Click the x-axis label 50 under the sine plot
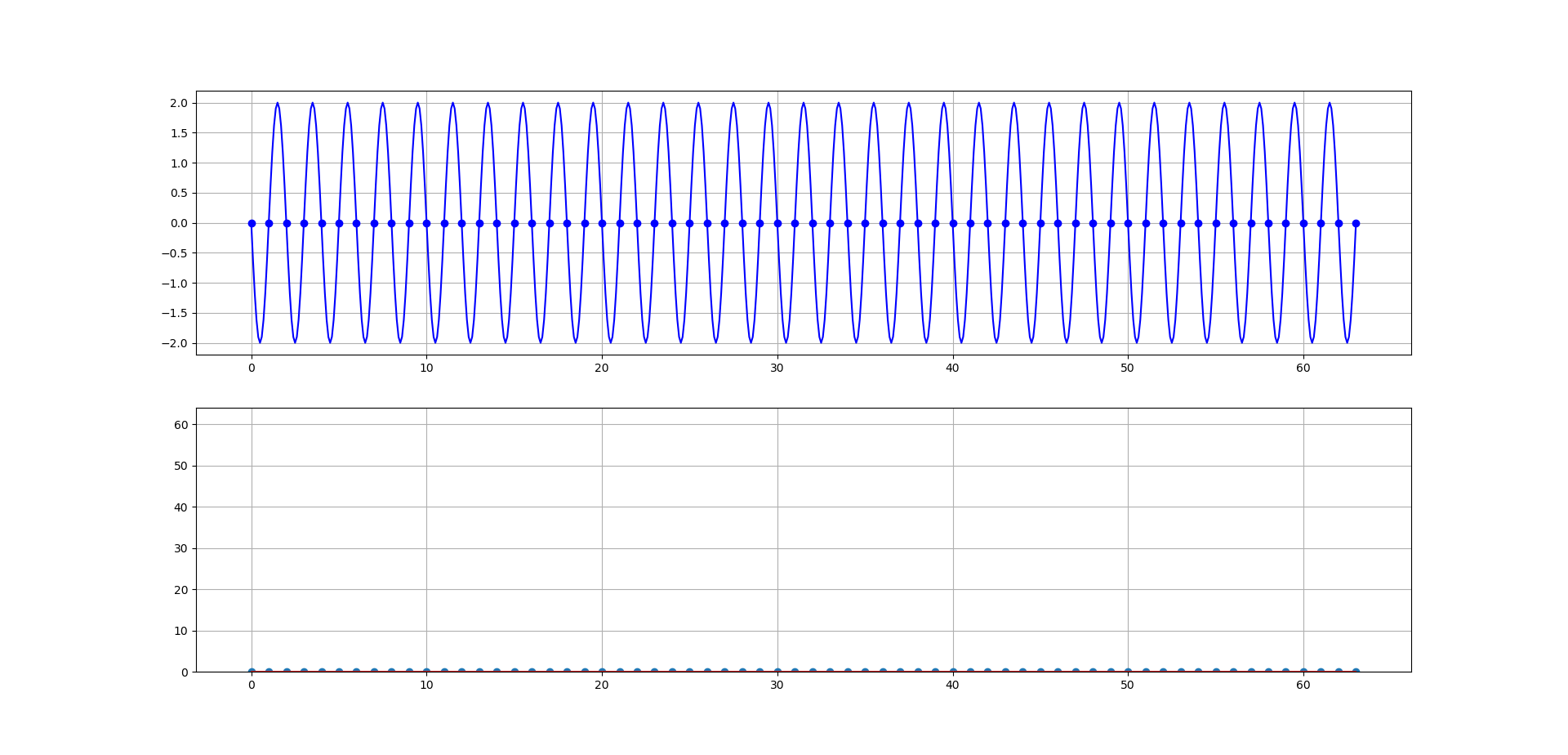The image size is (1568, 755). 1128,368
